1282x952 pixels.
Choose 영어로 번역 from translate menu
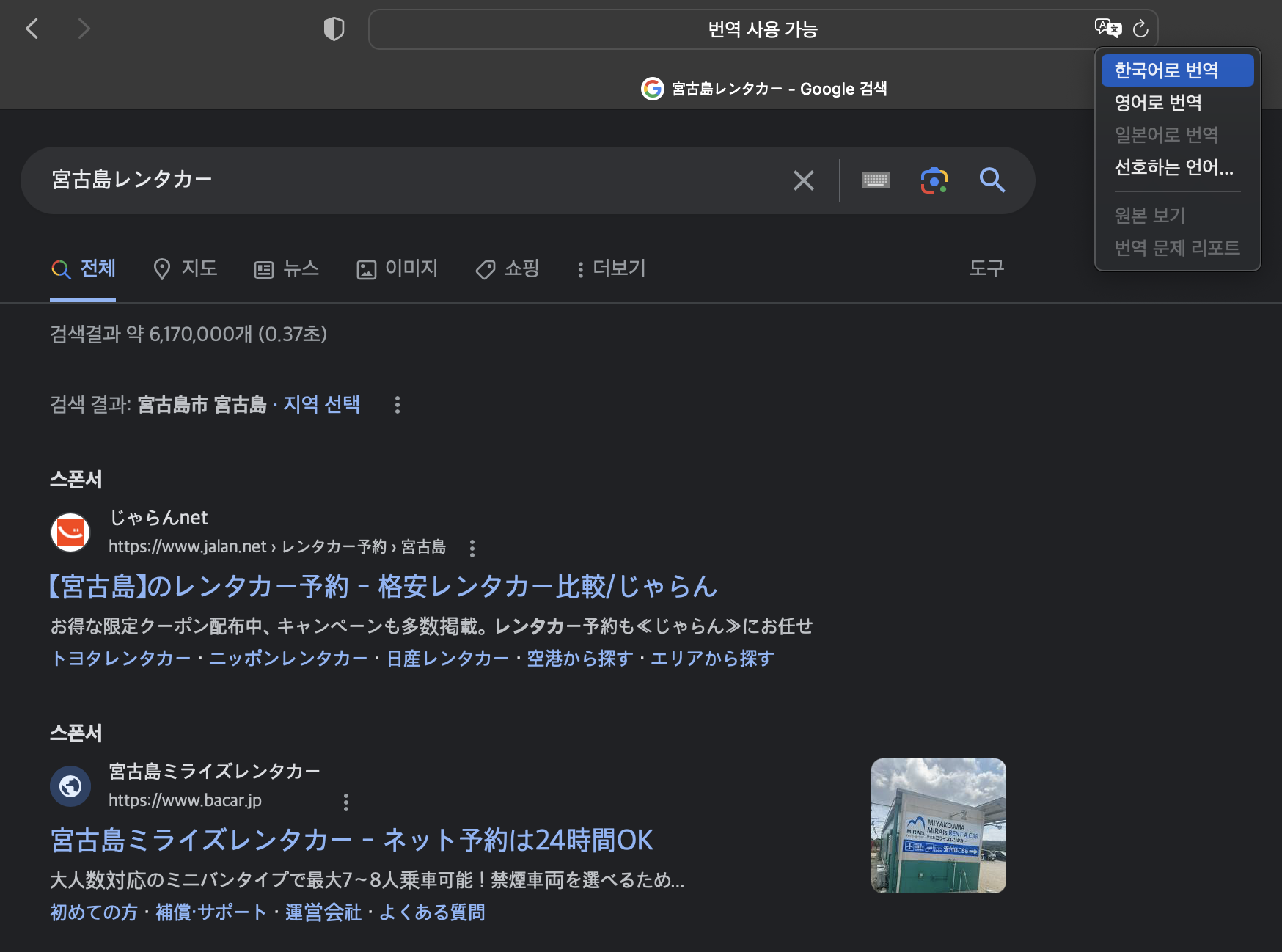[1177, 103]
